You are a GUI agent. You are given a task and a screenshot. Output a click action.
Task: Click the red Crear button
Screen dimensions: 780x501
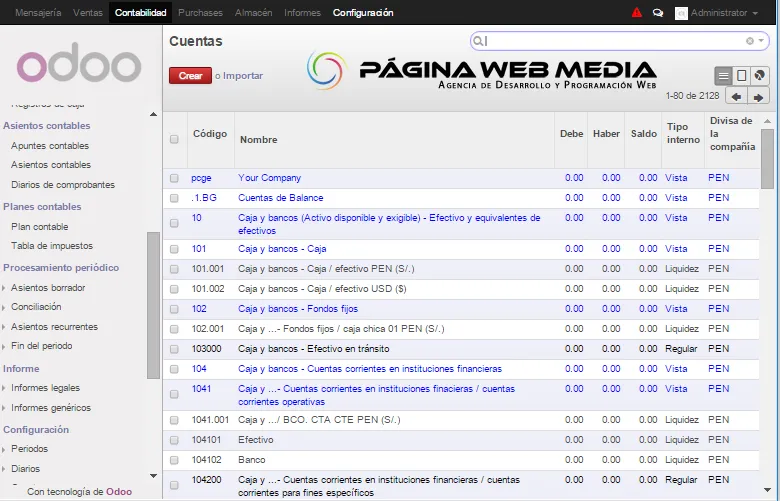191,76
